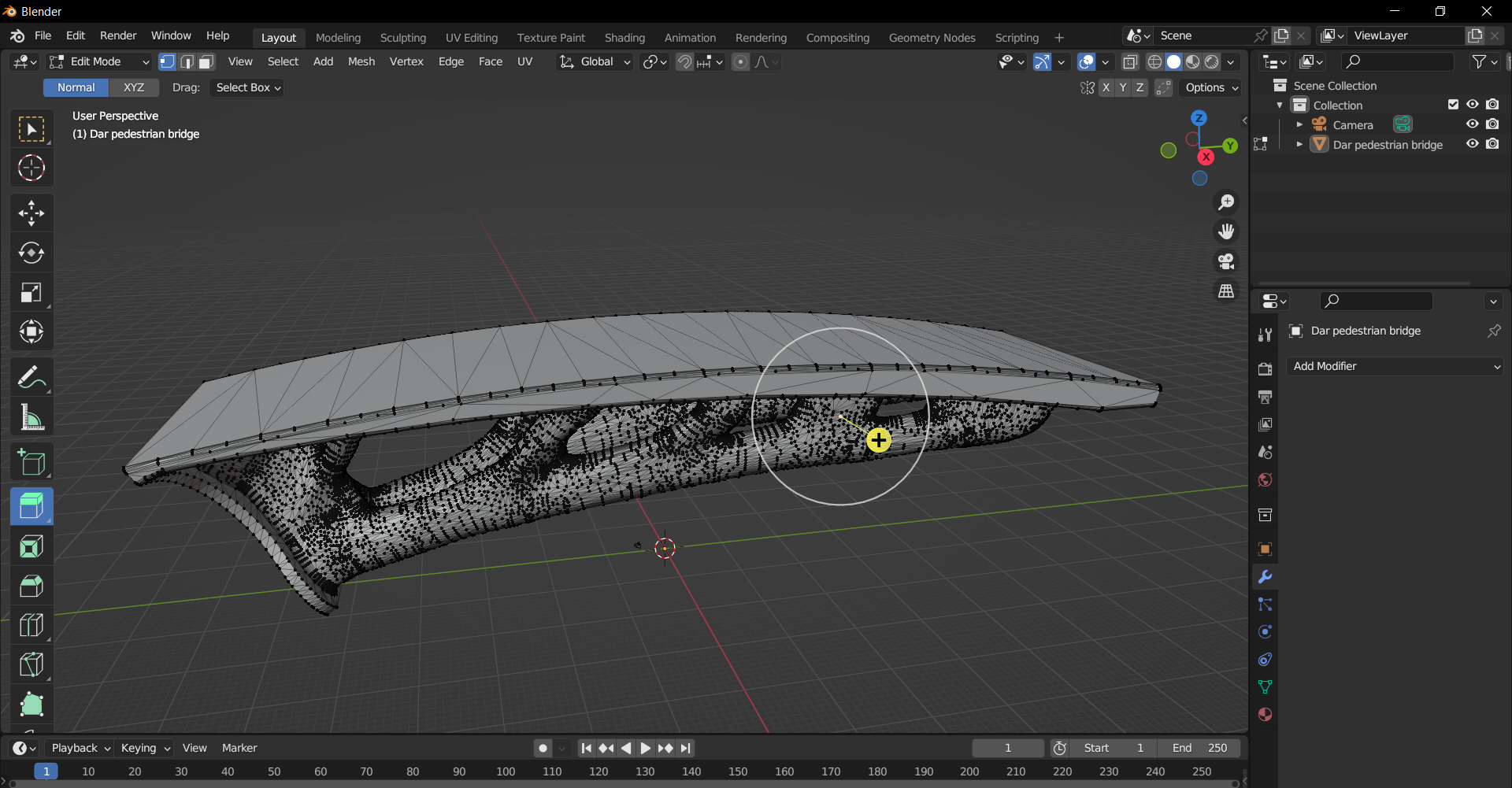Click the End frame field

point(1199,748)
